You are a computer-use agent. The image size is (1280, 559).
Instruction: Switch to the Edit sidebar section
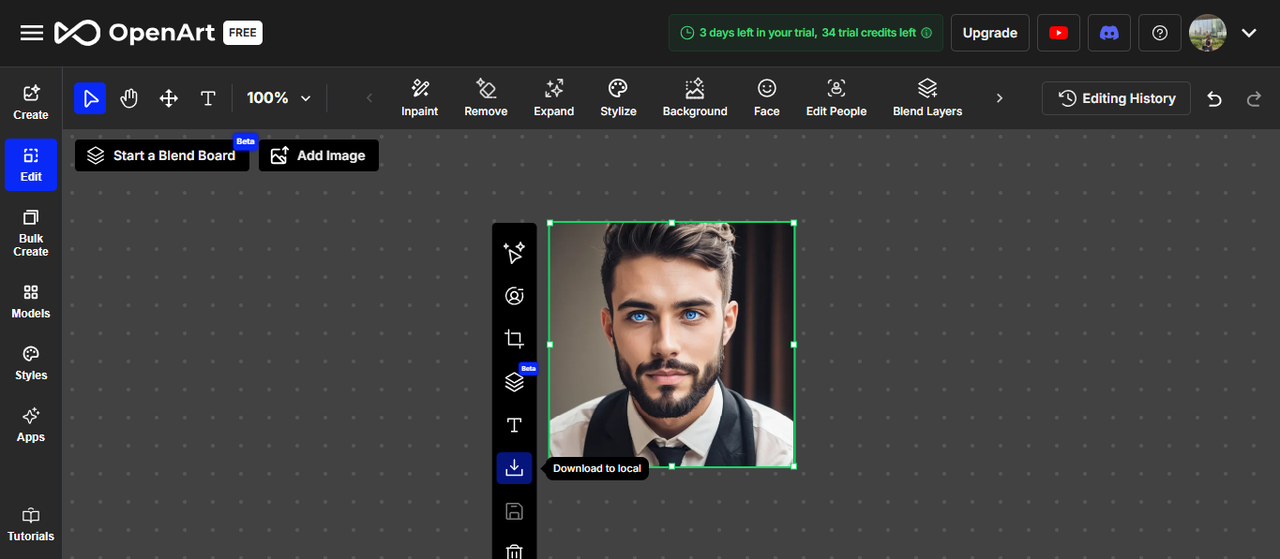(31, 165)
